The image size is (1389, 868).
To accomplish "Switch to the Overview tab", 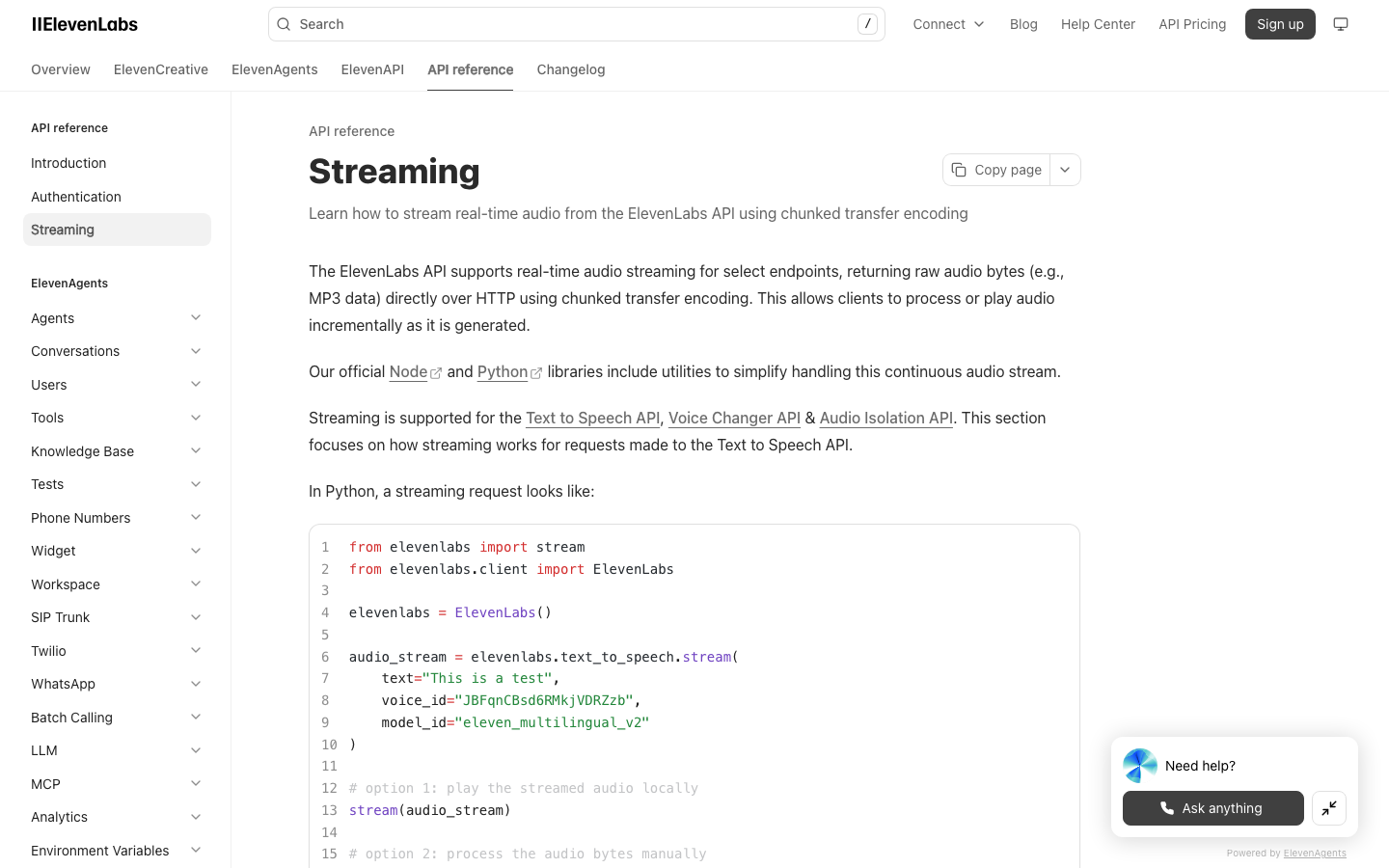I will point(61,69).
